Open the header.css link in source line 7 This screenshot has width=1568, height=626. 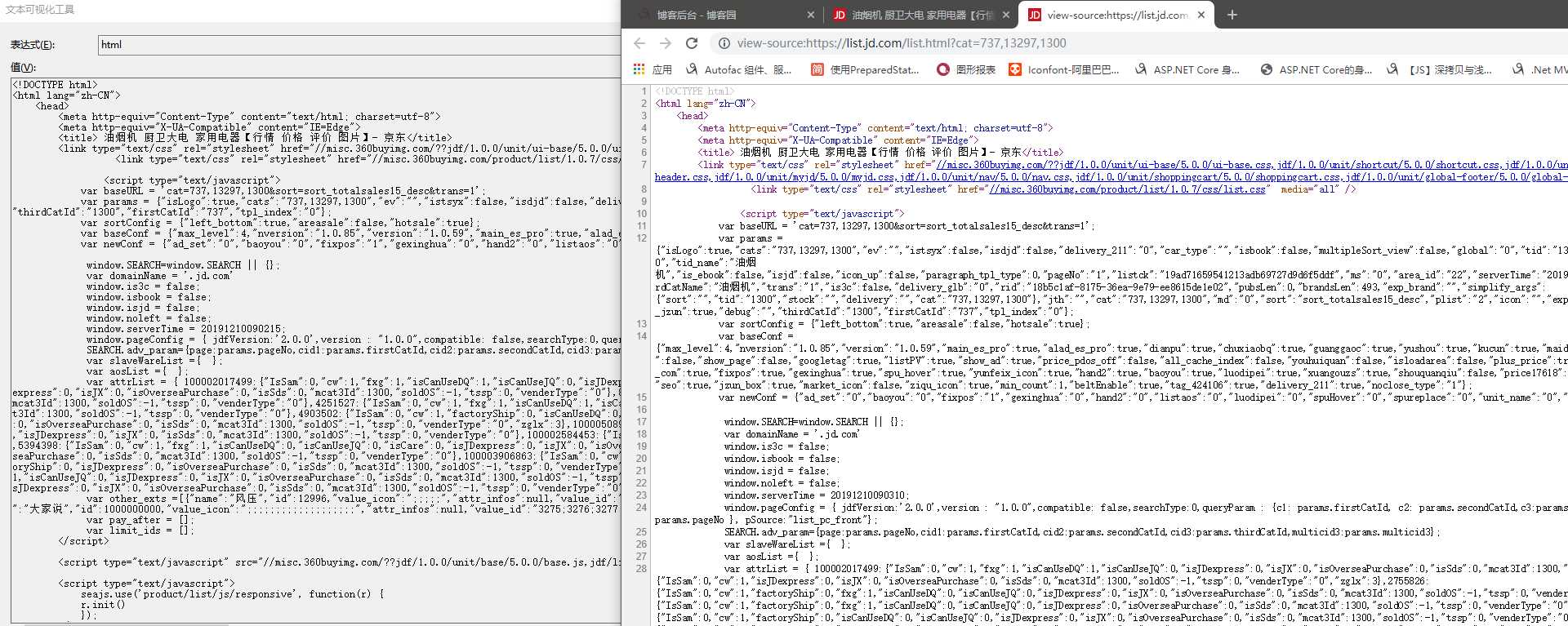[683, 177]
